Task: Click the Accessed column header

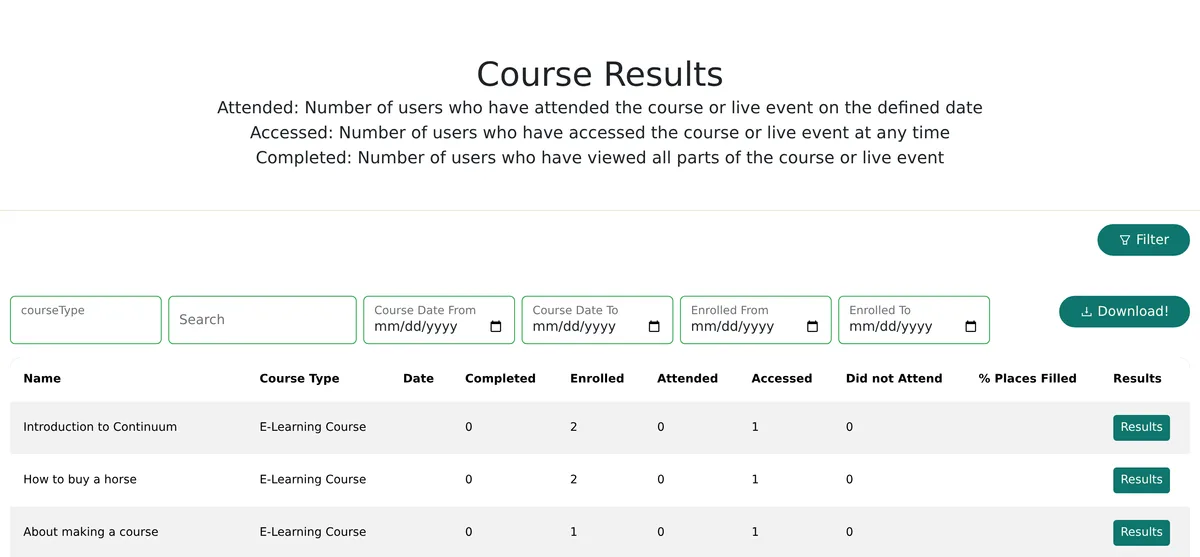Action: 782,379
